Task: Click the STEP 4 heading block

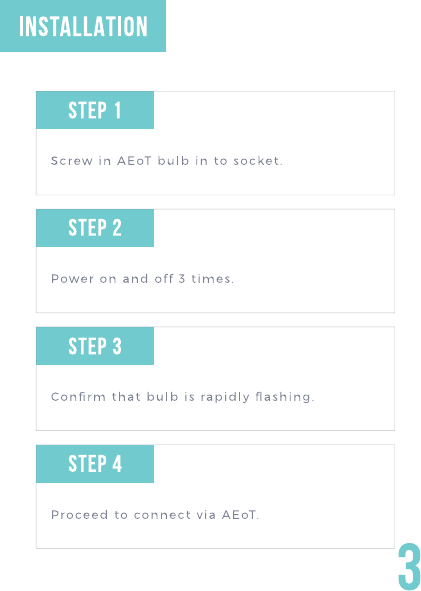Action: click(95, 464)
